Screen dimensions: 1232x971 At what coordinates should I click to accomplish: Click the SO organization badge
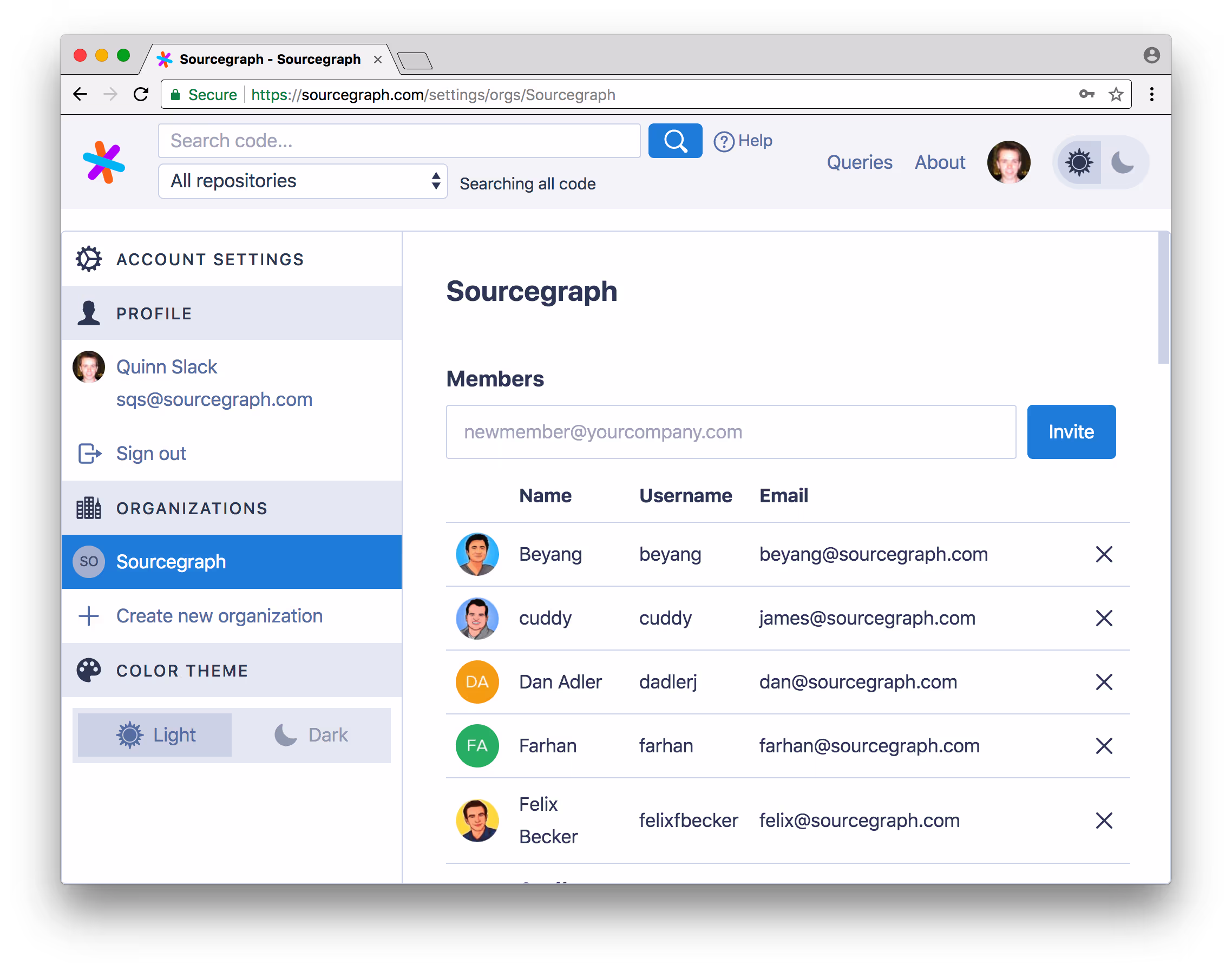click(89, 562)
